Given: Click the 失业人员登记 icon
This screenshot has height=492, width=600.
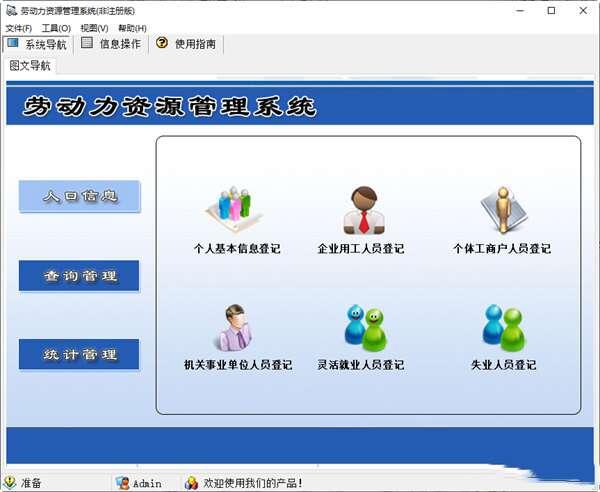Looking at the screenshot, I should click(x=503, y=327).
